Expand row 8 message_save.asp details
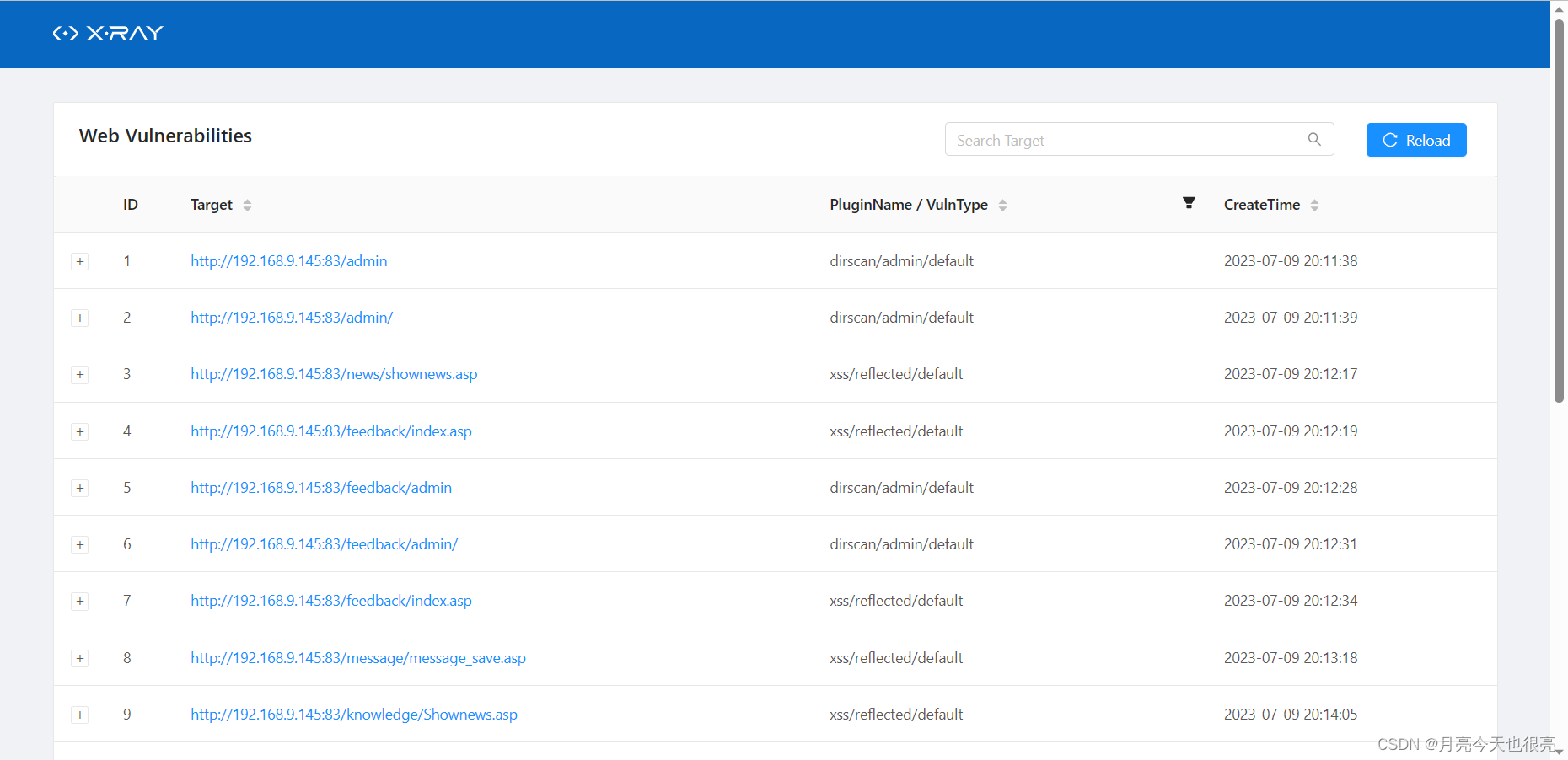 80,658
